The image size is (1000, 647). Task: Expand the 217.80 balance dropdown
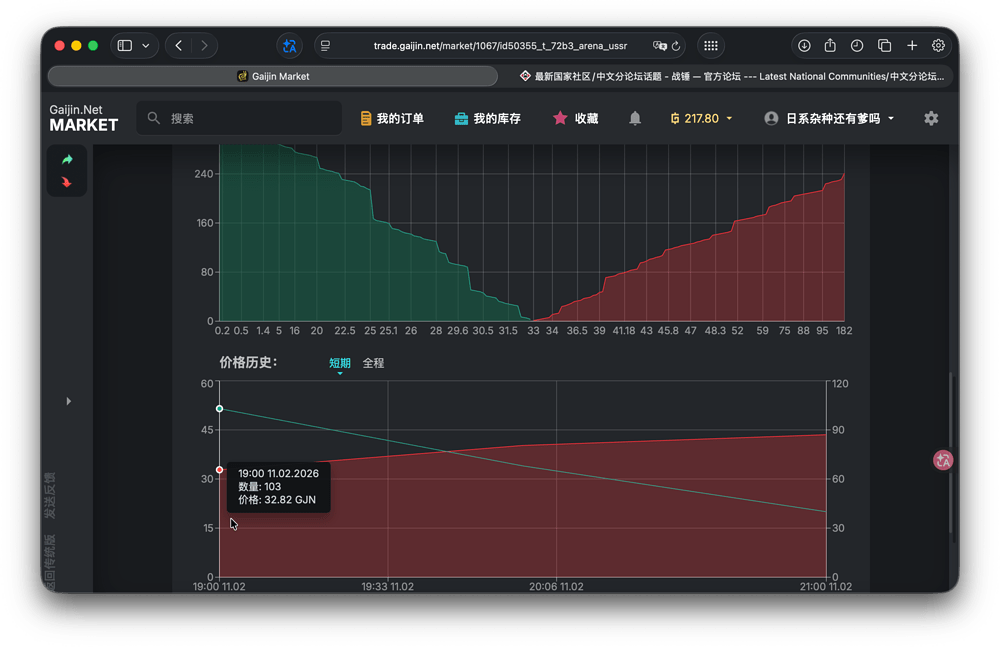pos(702,118)
